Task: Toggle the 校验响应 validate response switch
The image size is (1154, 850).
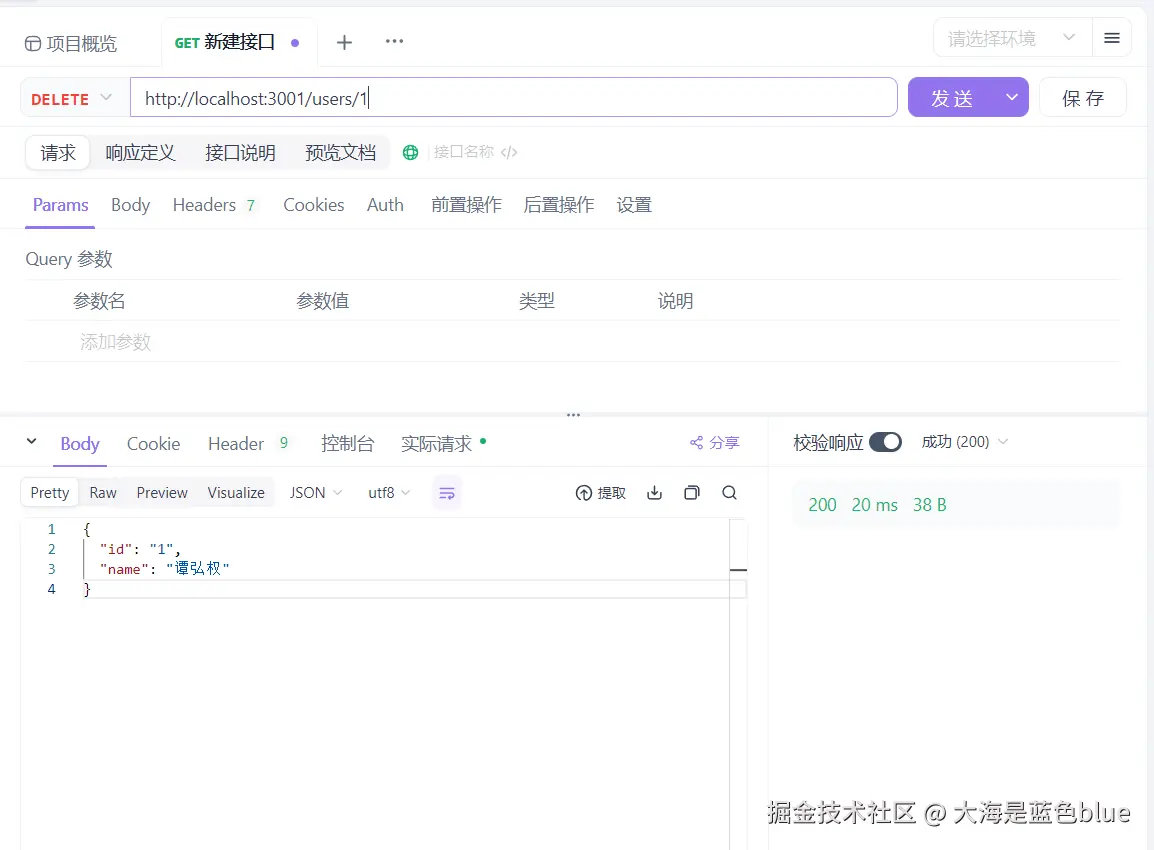Action: point(885,442)
